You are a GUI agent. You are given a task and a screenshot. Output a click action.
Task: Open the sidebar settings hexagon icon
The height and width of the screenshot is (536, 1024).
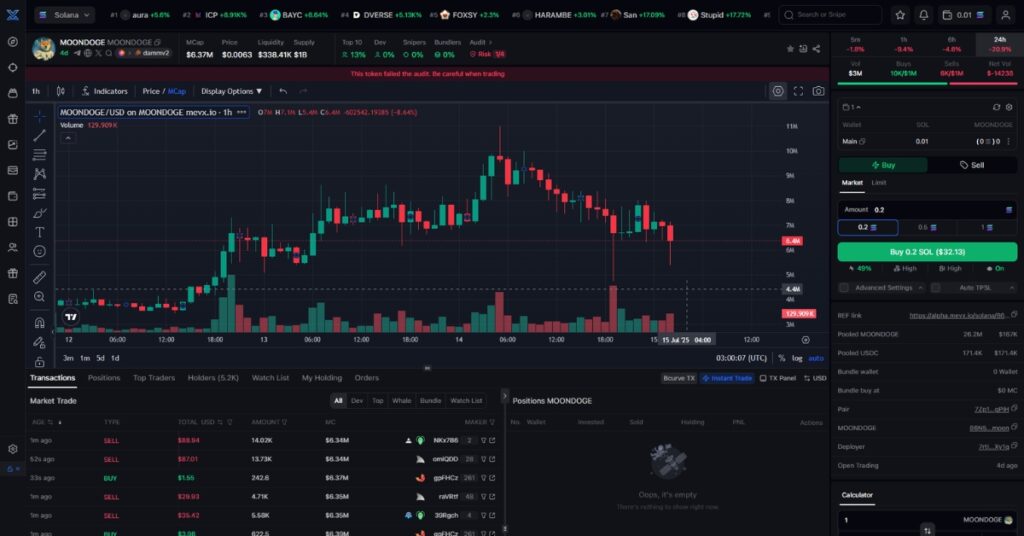12,449
